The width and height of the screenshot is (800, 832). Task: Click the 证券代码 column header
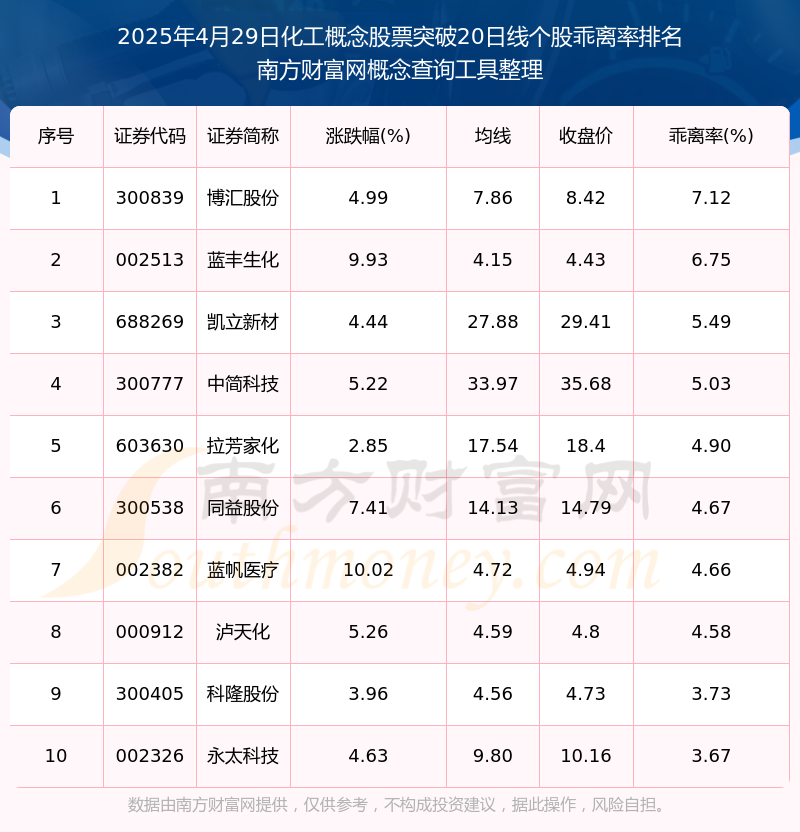[x=150, y=136]
